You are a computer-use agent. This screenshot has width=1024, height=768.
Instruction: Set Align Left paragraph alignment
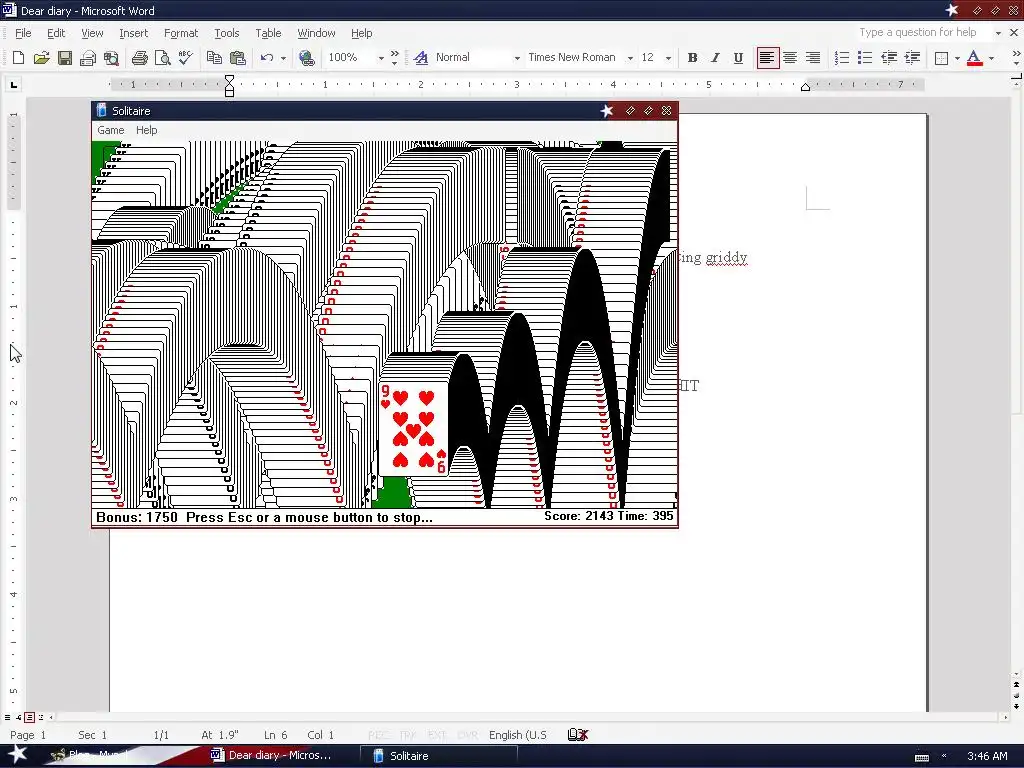pos(767,57)
